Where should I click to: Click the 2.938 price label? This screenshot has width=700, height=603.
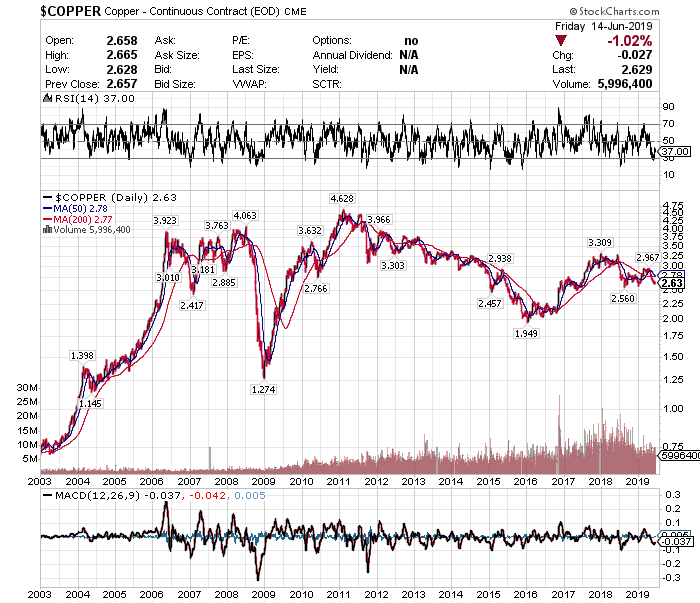(500, 258)
